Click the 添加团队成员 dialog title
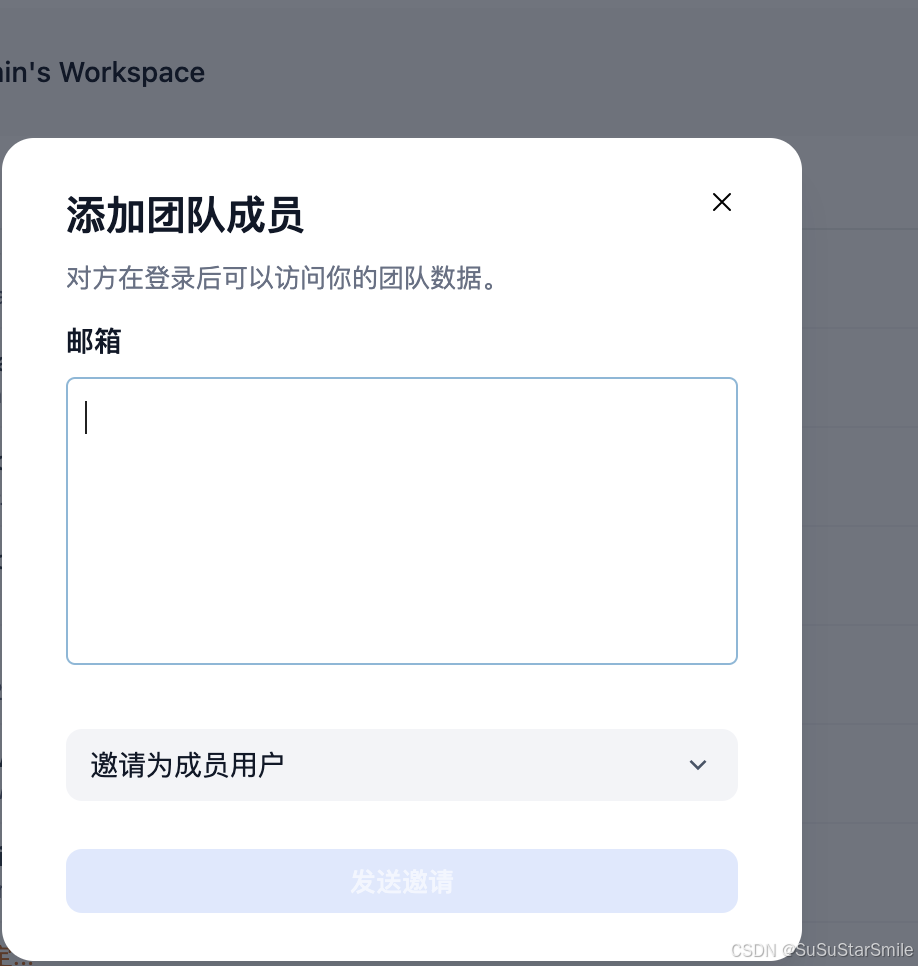 pyautogui.click(x=185, y=216)
